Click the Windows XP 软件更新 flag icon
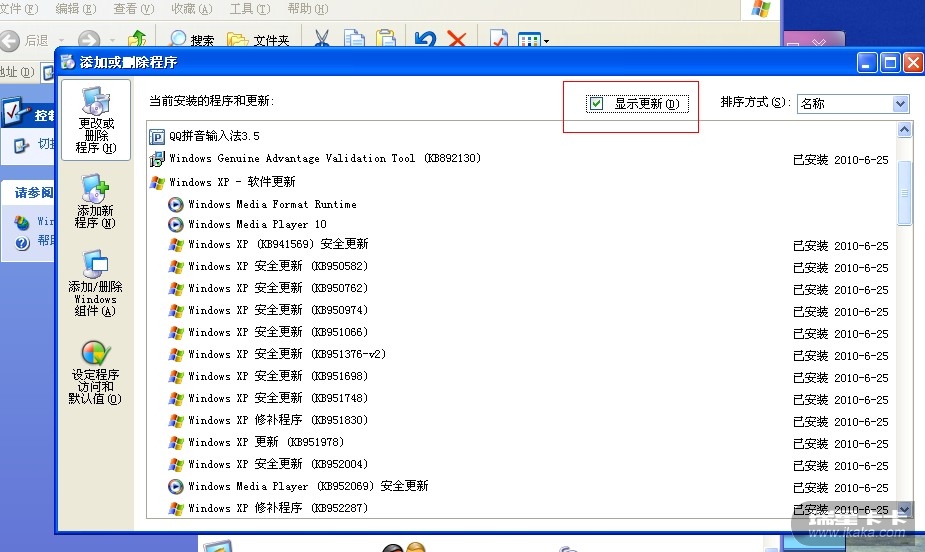The width and height of the screenshot is (925, 552). (x=157, y=182)
